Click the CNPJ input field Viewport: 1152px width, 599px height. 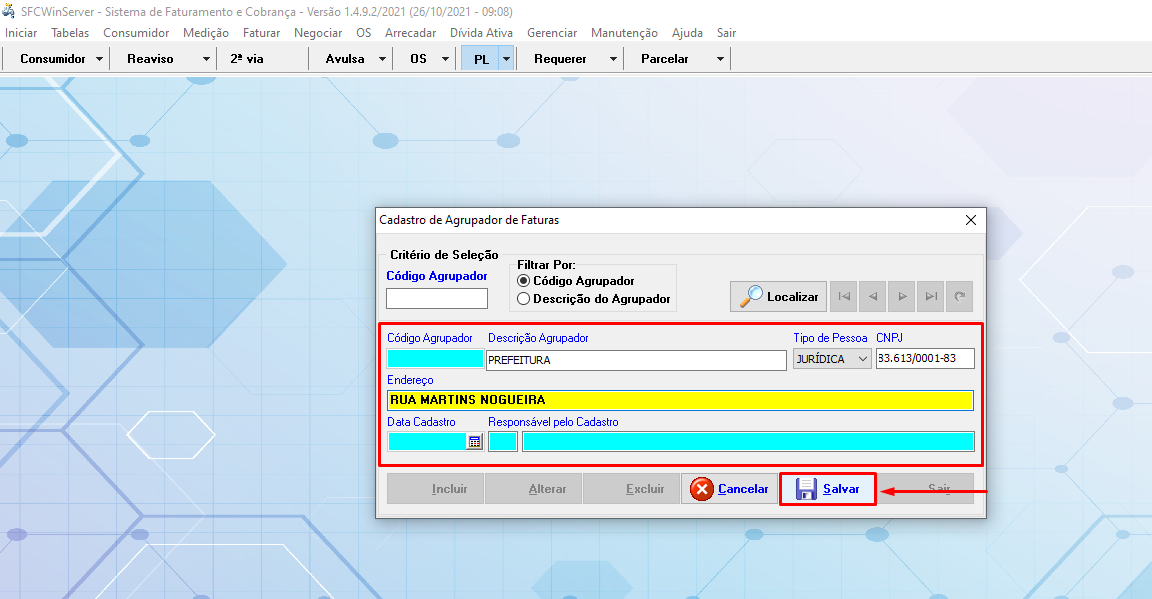coord(923,359)
